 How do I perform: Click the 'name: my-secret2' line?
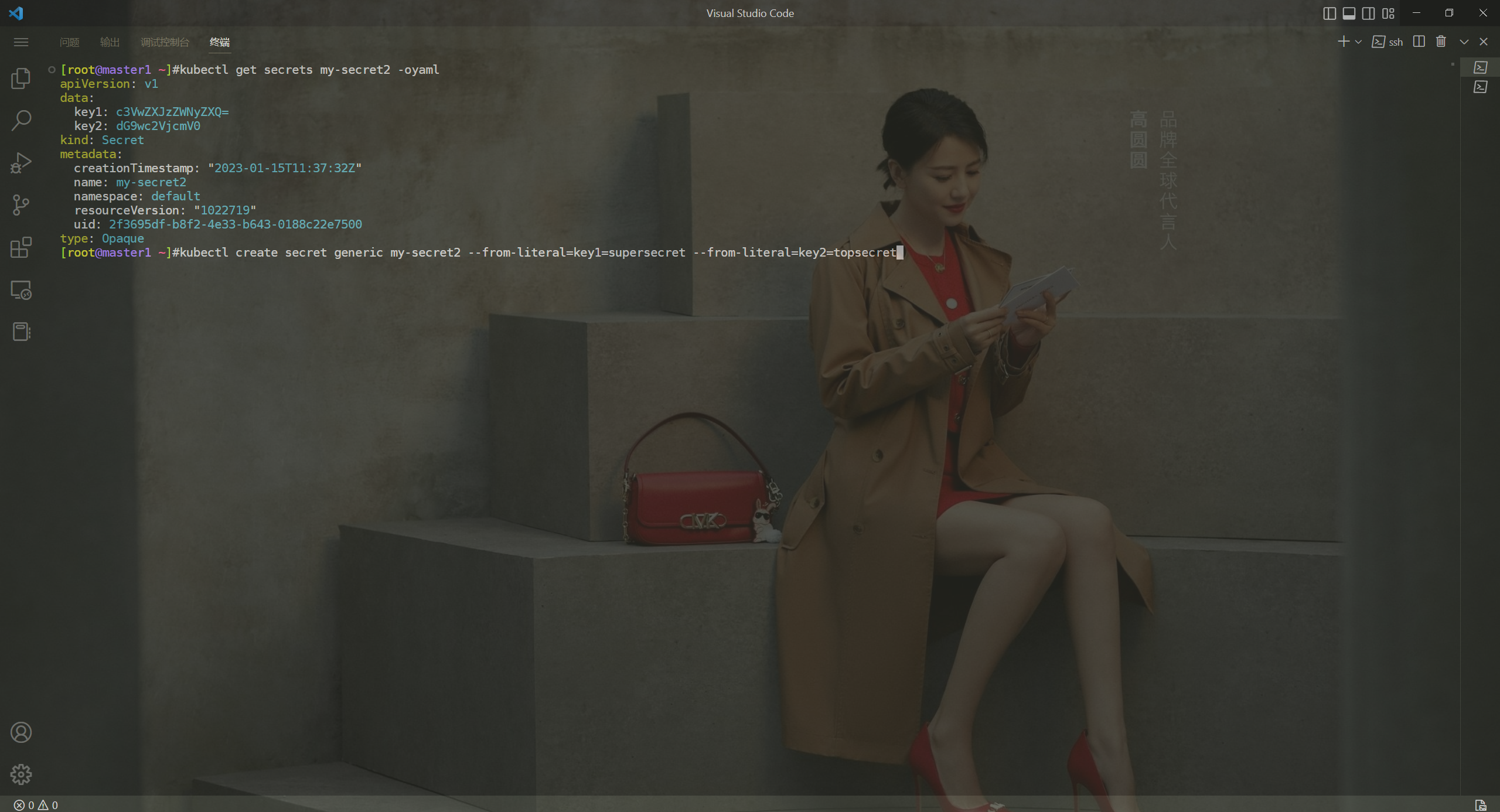[x=130, y=182]
